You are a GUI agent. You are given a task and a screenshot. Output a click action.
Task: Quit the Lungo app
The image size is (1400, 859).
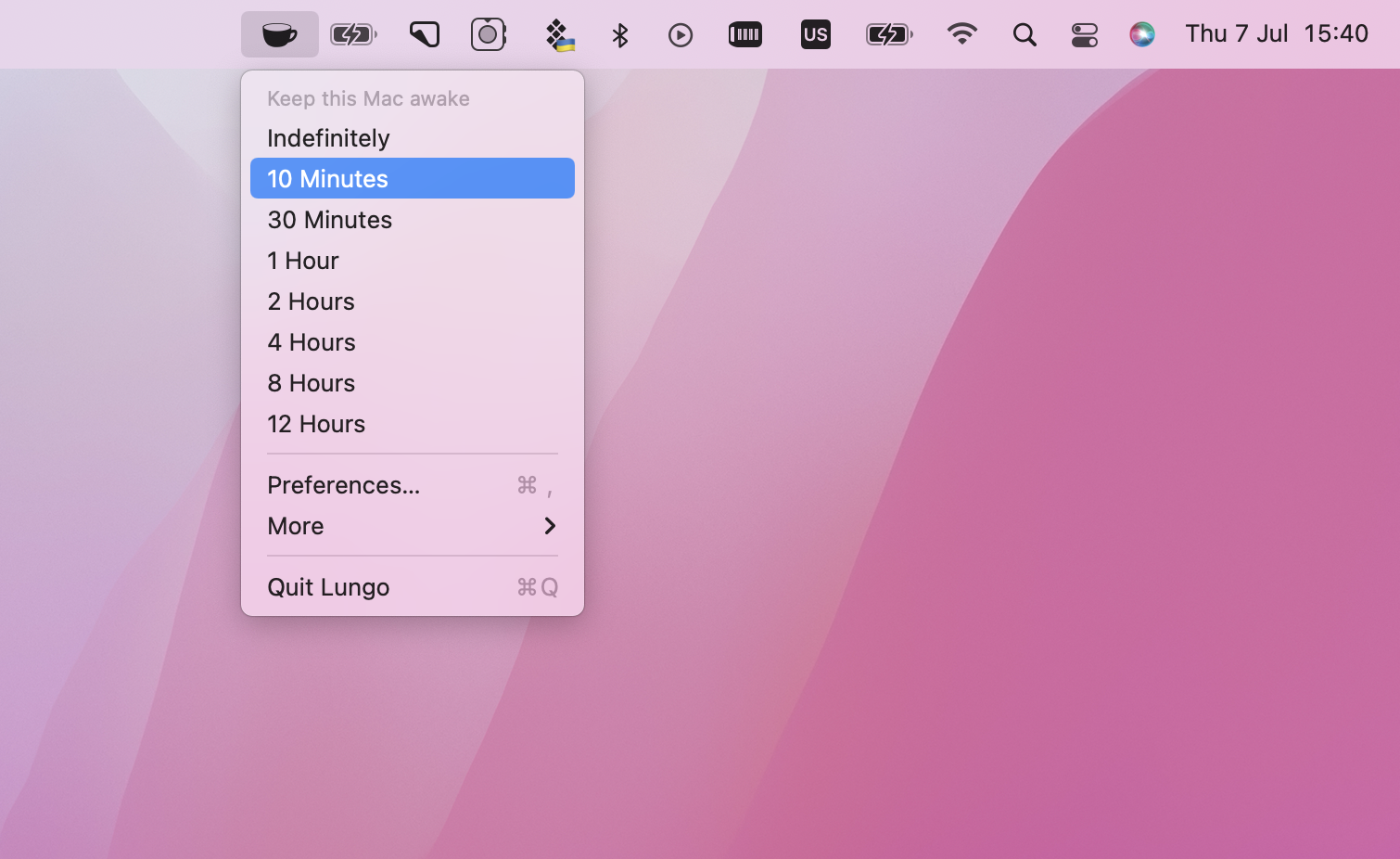coord(328,586)
